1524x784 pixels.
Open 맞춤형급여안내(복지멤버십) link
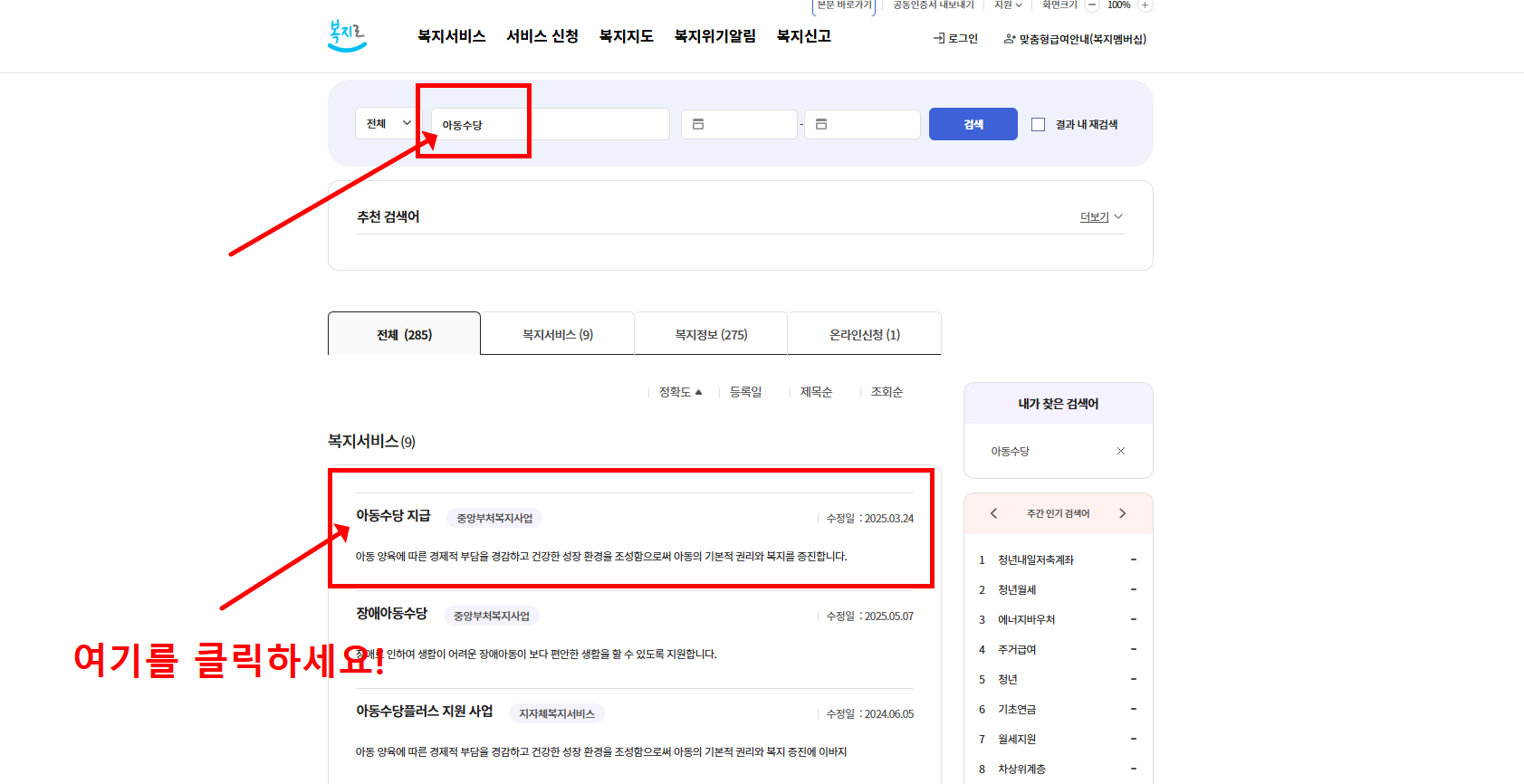click(x=1075, y=39)
